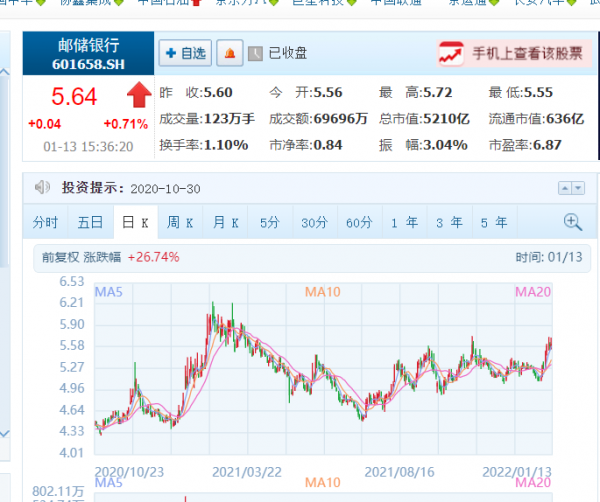Screen dimensions: 600x502
Task: Click 流通市值 value 636亿
Action: (565, 119)
